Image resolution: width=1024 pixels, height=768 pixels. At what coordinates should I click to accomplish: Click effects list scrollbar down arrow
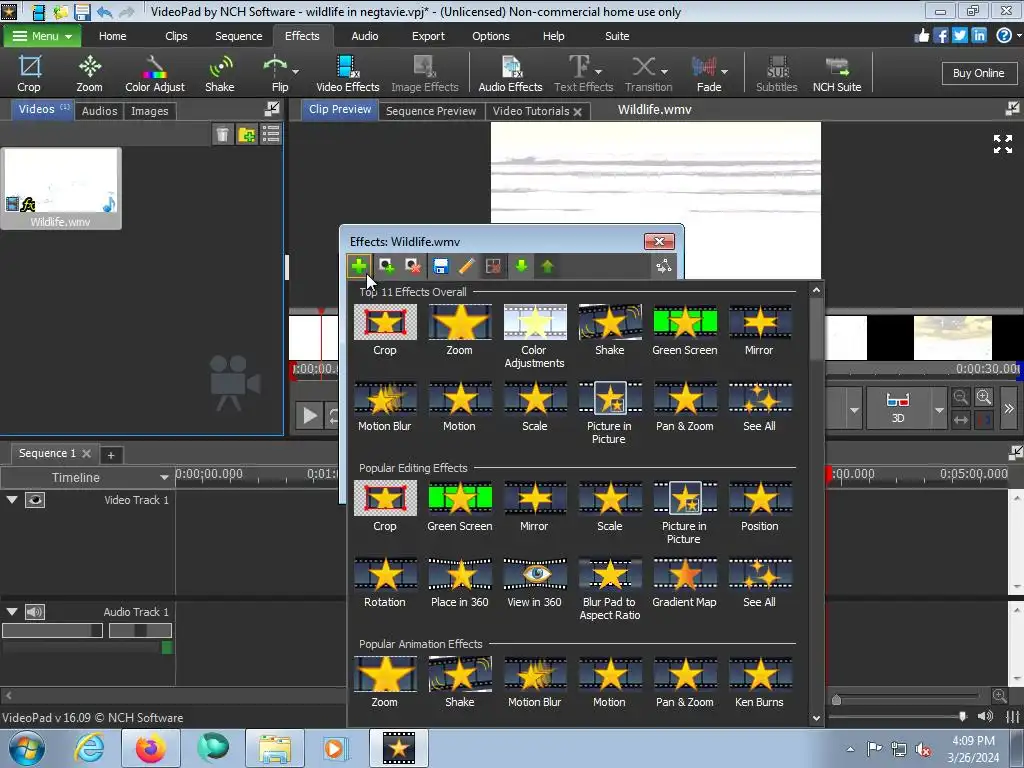click(x=816, y=718)
